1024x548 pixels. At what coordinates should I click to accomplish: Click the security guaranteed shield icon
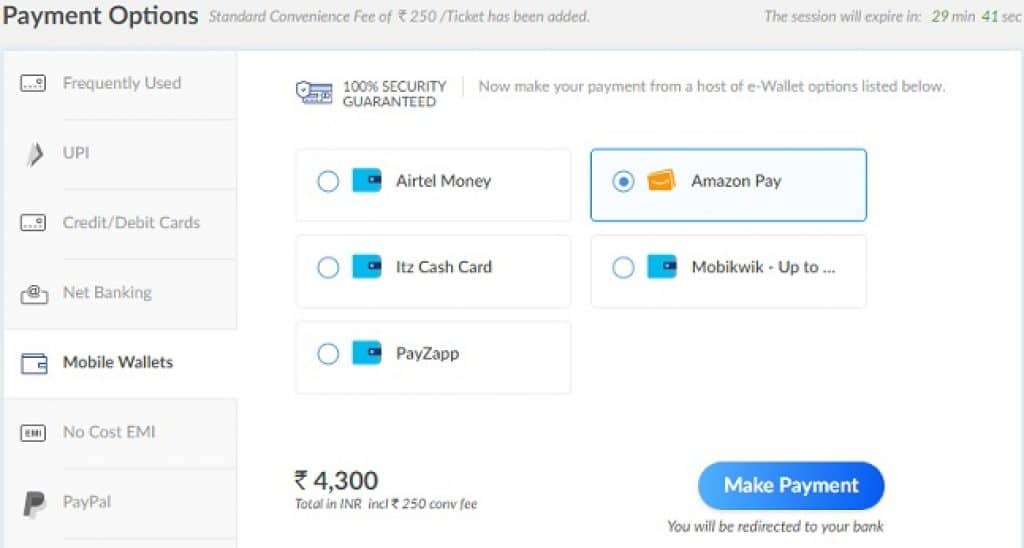tap(314, 93)
